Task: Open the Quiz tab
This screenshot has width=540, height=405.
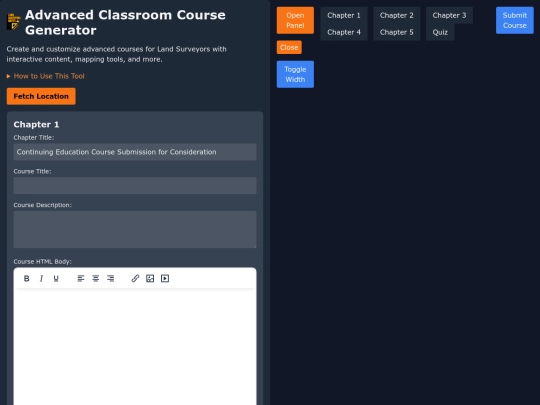Action: pos(440,32)
